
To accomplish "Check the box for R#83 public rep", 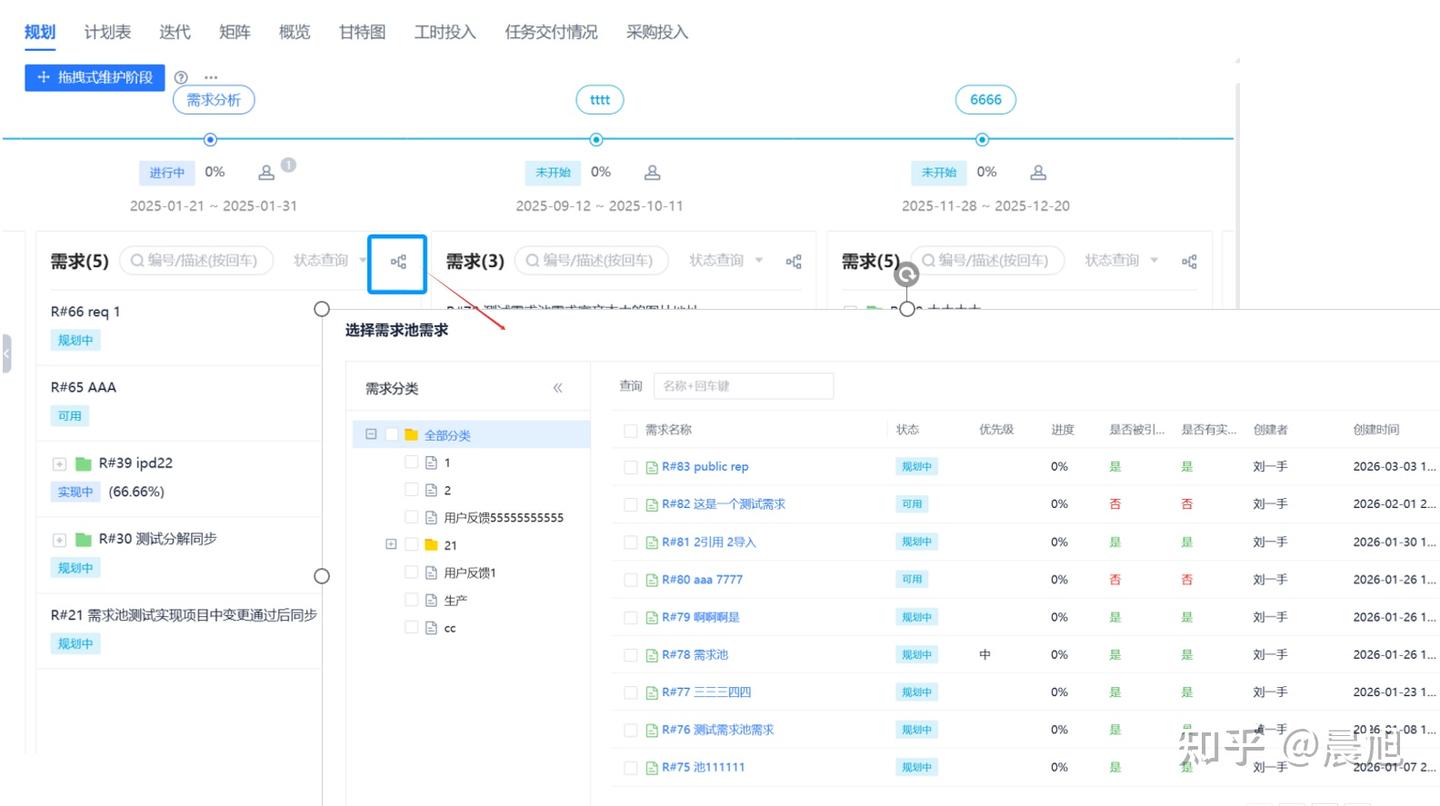I will (630, 467).
